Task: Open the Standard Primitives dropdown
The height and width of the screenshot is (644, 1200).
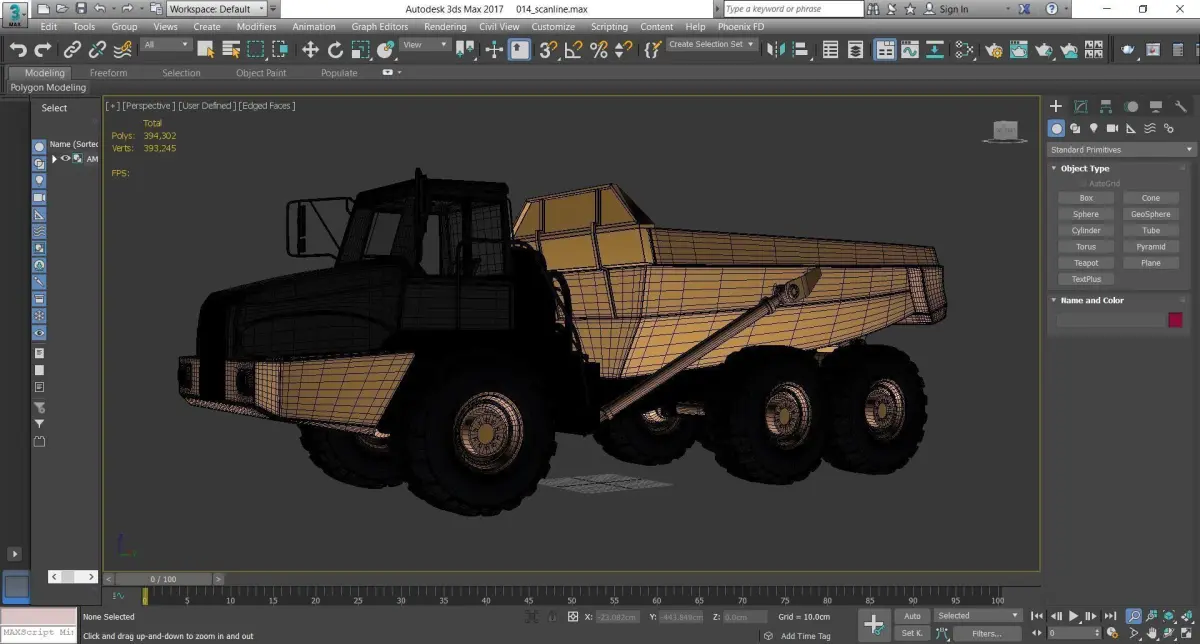Action: 1121,150
